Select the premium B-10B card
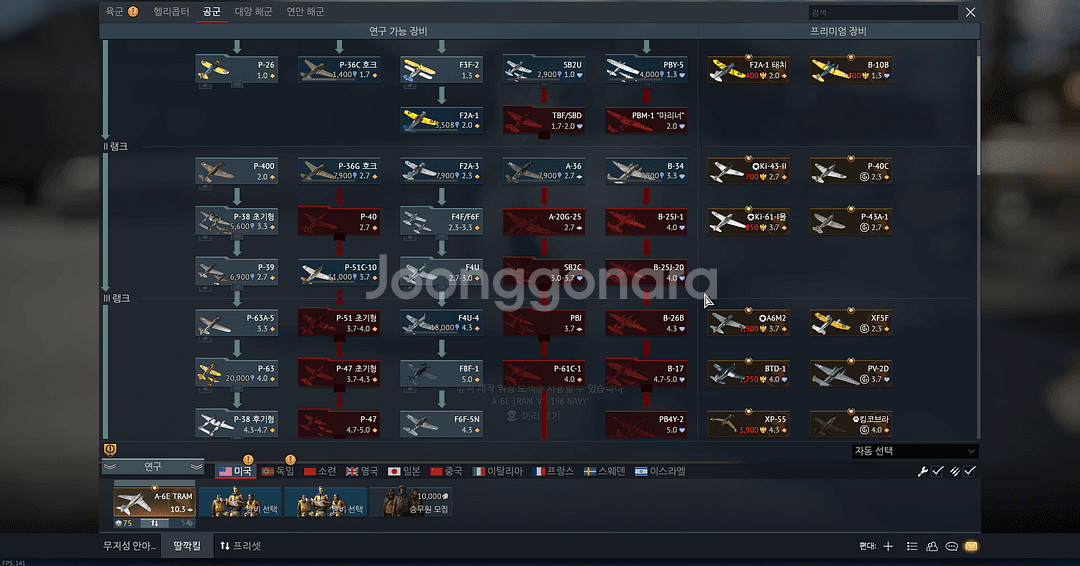 [x=851, y=70]
